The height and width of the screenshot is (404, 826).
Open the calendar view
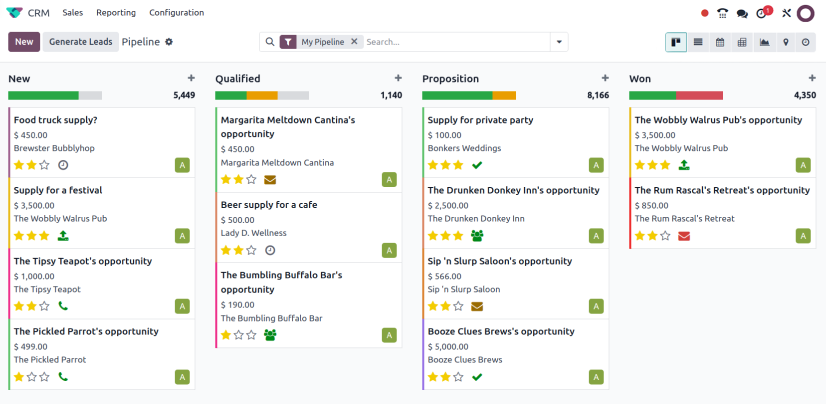pyautogui.click(x=720, y=42)
